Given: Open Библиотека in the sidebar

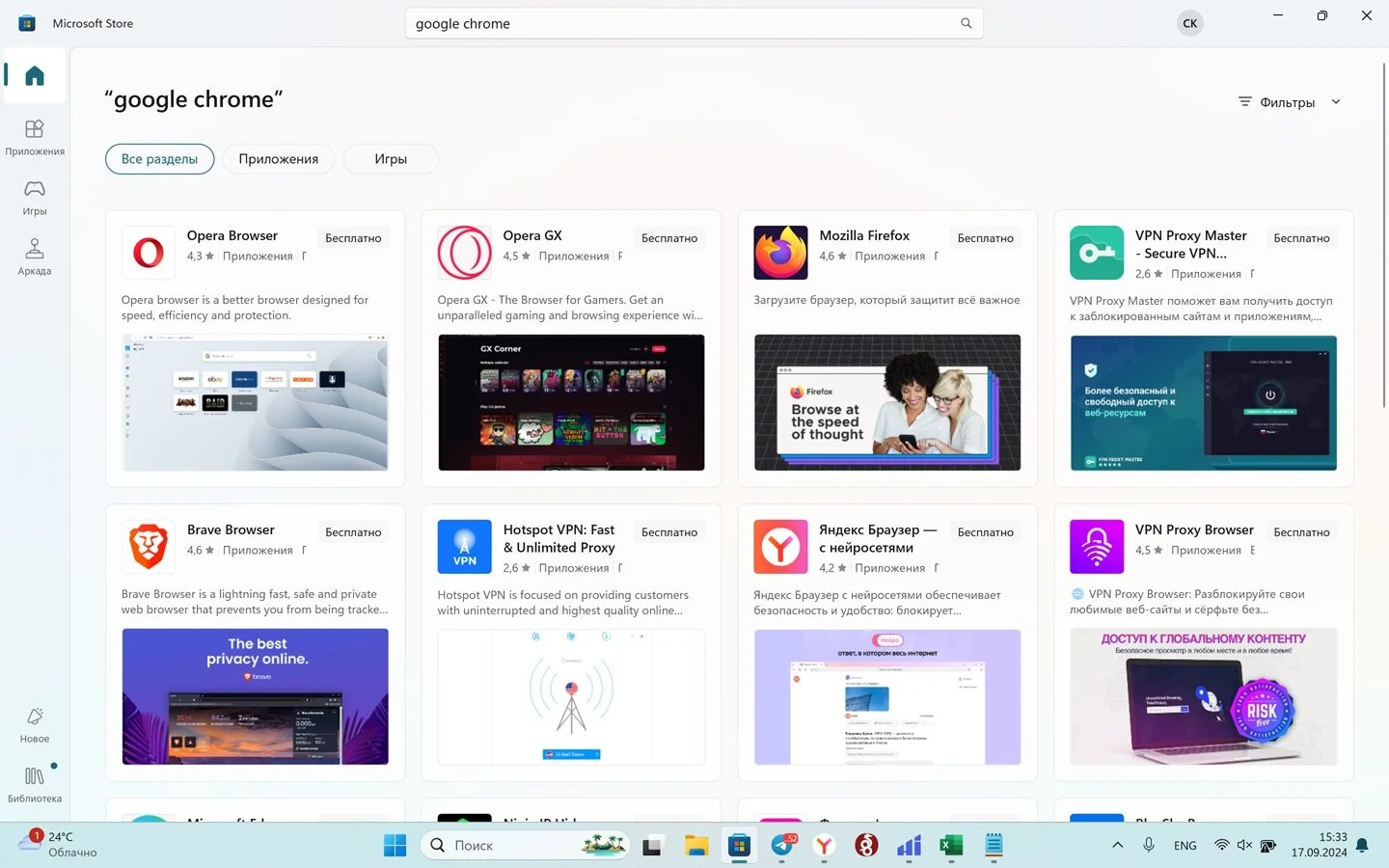Looking at the screenshot, I should point(35,784).
